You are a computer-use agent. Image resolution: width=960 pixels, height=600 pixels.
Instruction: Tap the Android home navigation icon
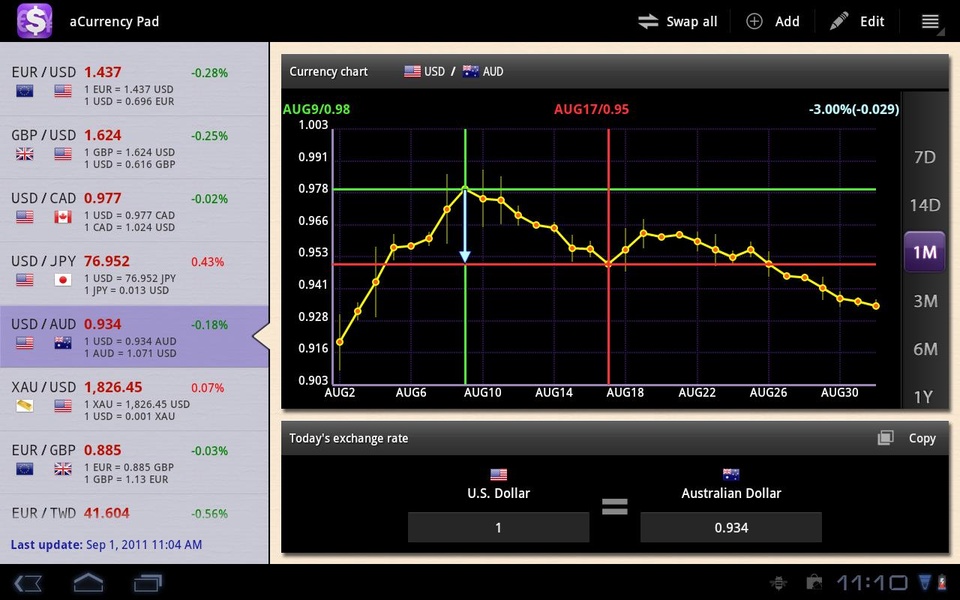click(88, 582)
